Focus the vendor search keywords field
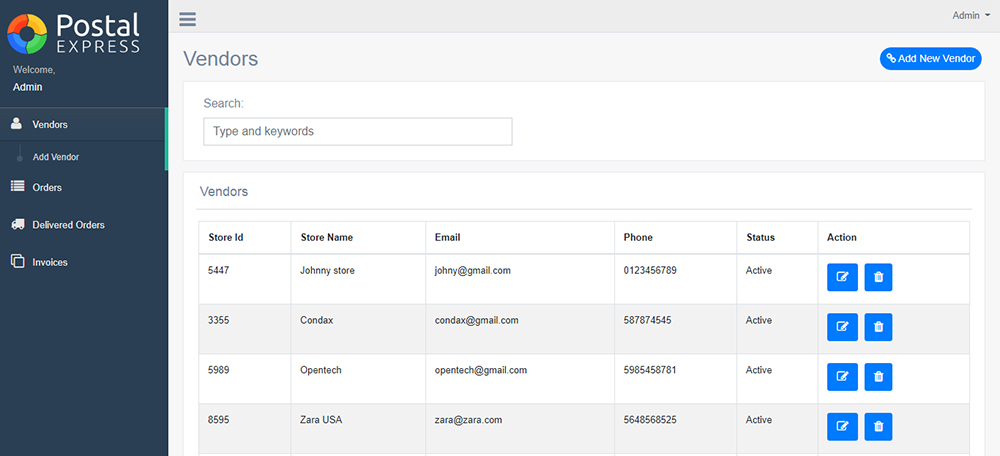Screen dimensions: 1000x456 [x=358, y=131]
